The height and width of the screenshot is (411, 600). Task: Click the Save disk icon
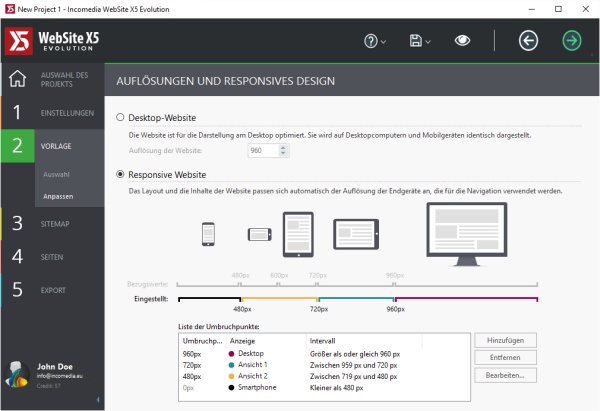point(416,41)
